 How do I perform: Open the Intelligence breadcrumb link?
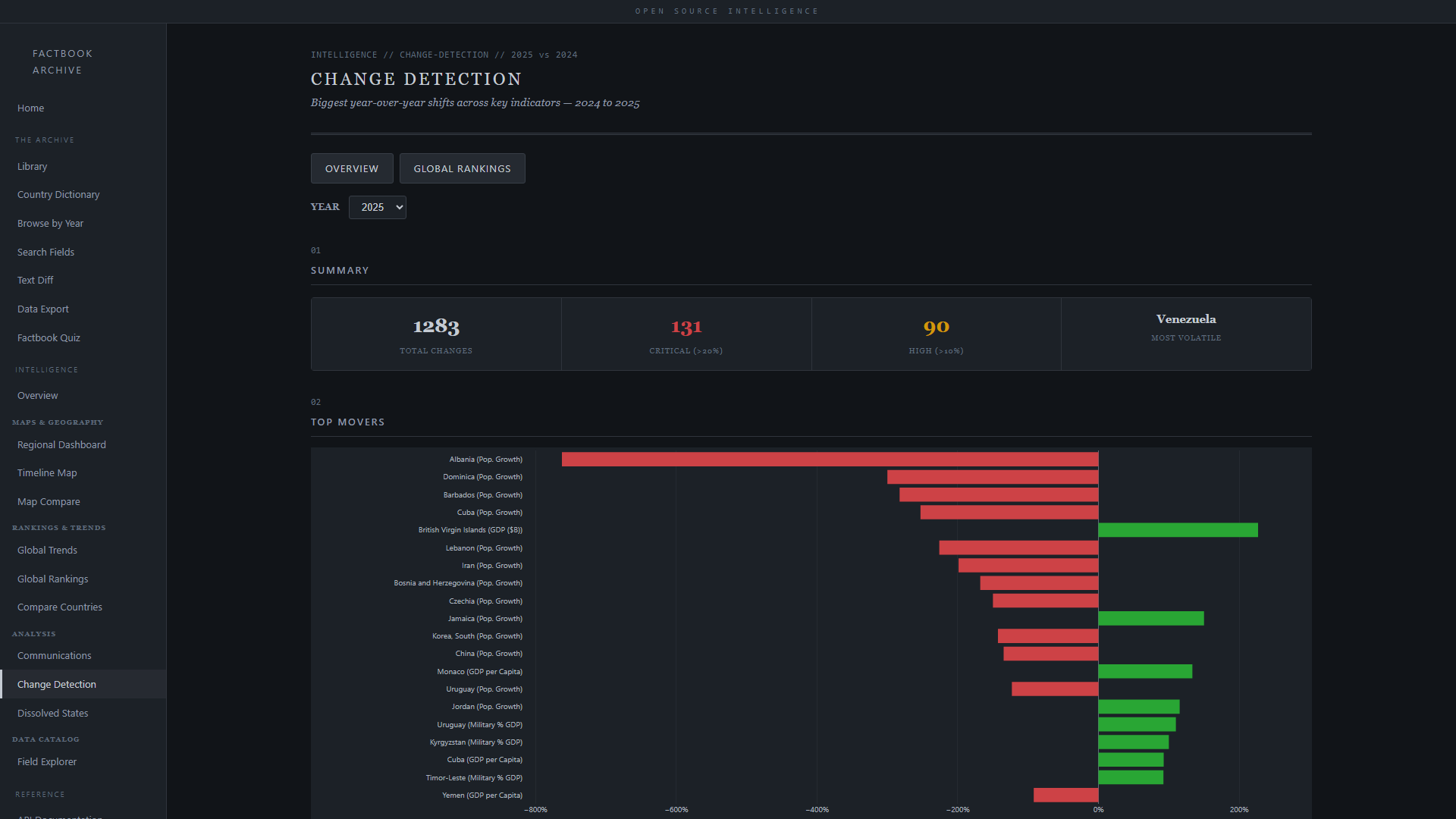(344, 55)
